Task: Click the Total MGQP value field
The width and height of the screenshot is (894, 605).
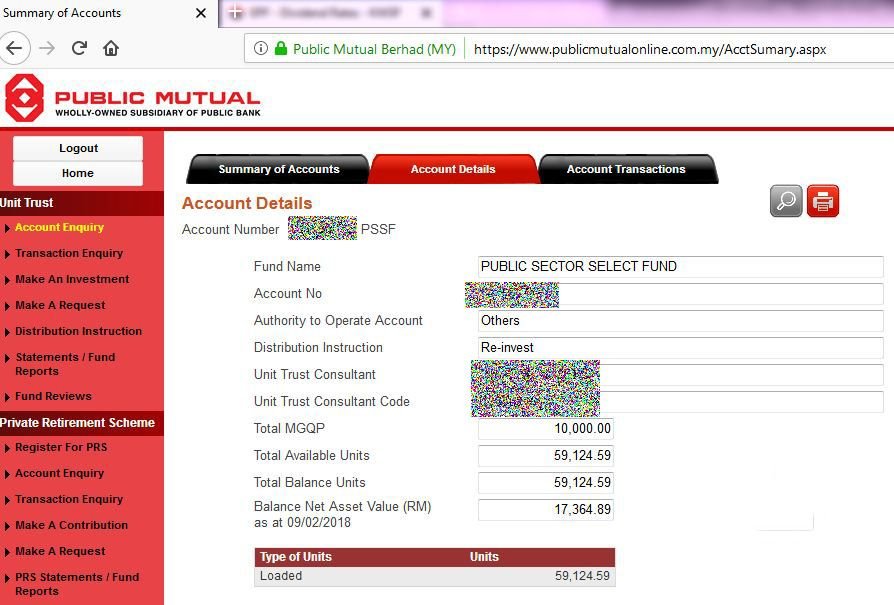Action: 546,428
